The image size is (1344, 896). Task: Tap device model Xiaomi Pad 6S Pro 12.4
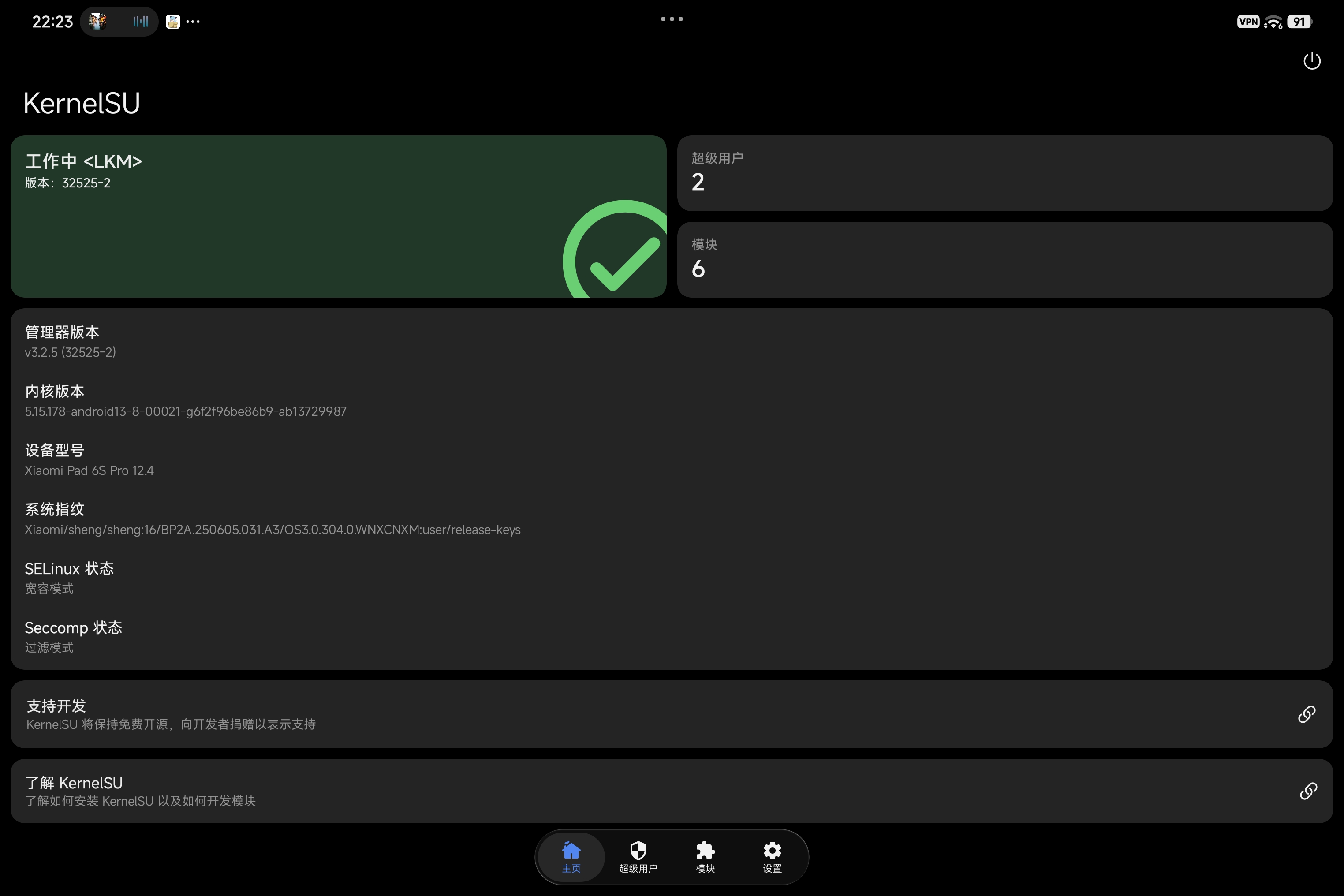(89, 471)
